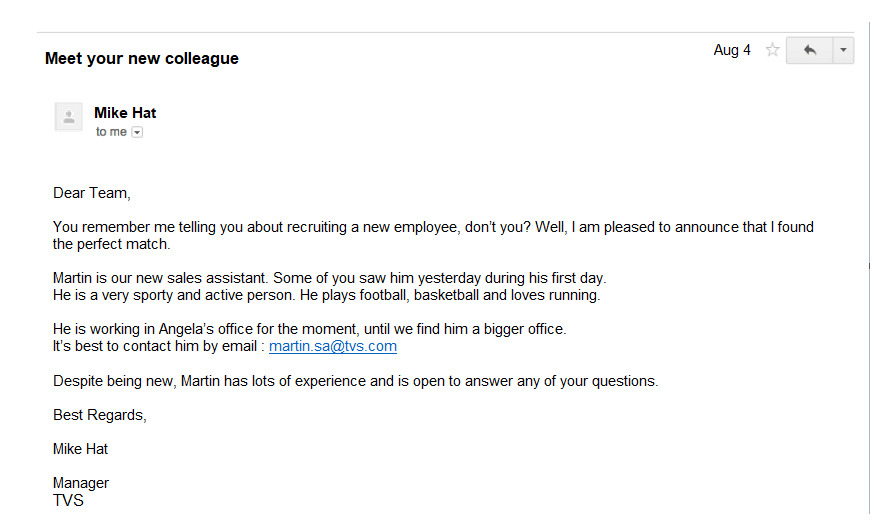
Task: Click the 'Mike Hat' signature name
Action: coord(80,449)
